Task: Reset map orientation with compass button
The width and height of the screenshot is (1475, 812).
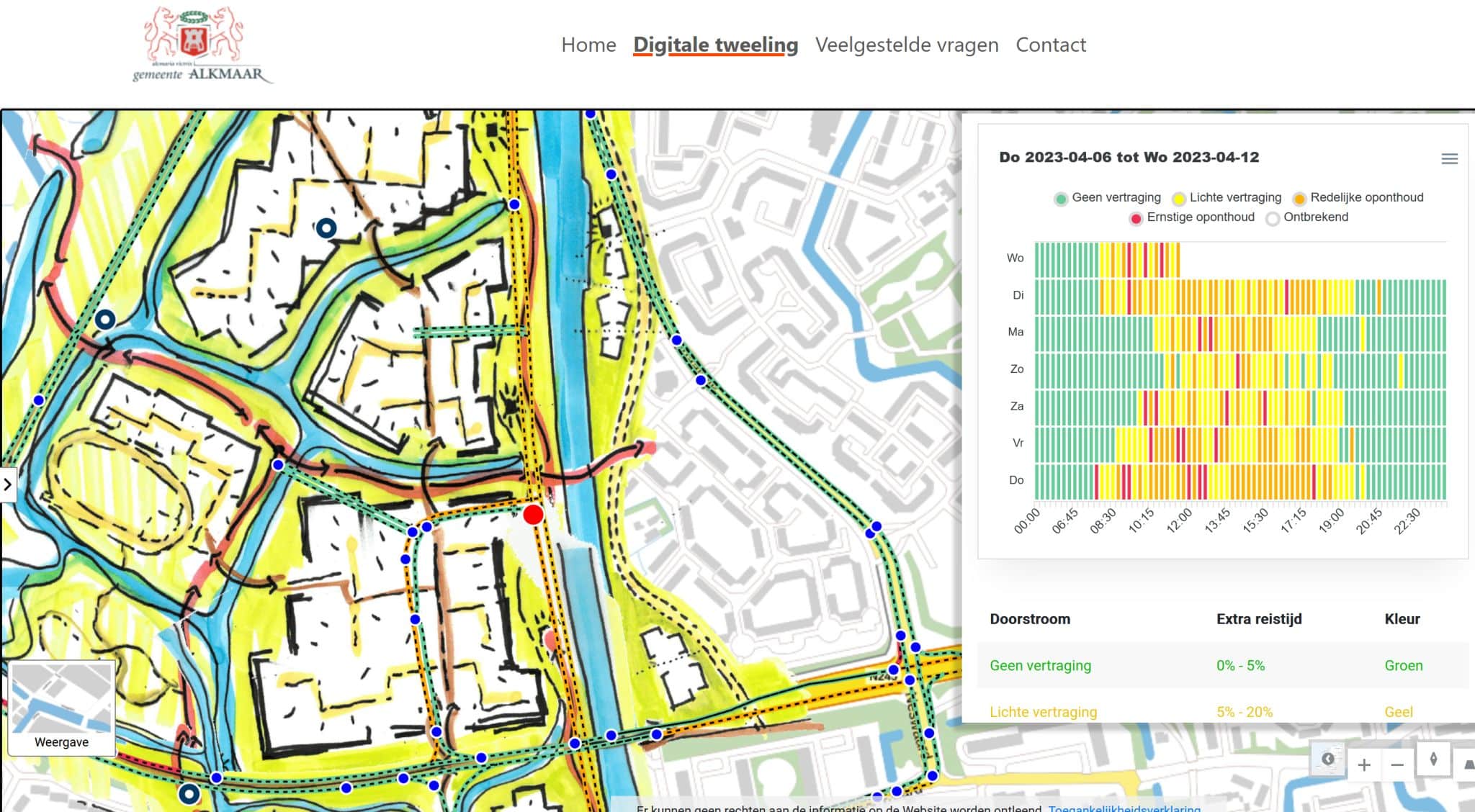Action: coord(1433,759)
